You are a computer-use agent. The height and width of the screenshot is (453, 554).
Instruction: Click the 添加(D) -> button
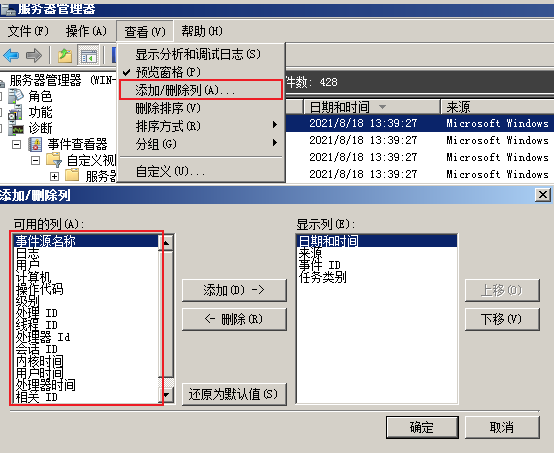tap(234, 290)
